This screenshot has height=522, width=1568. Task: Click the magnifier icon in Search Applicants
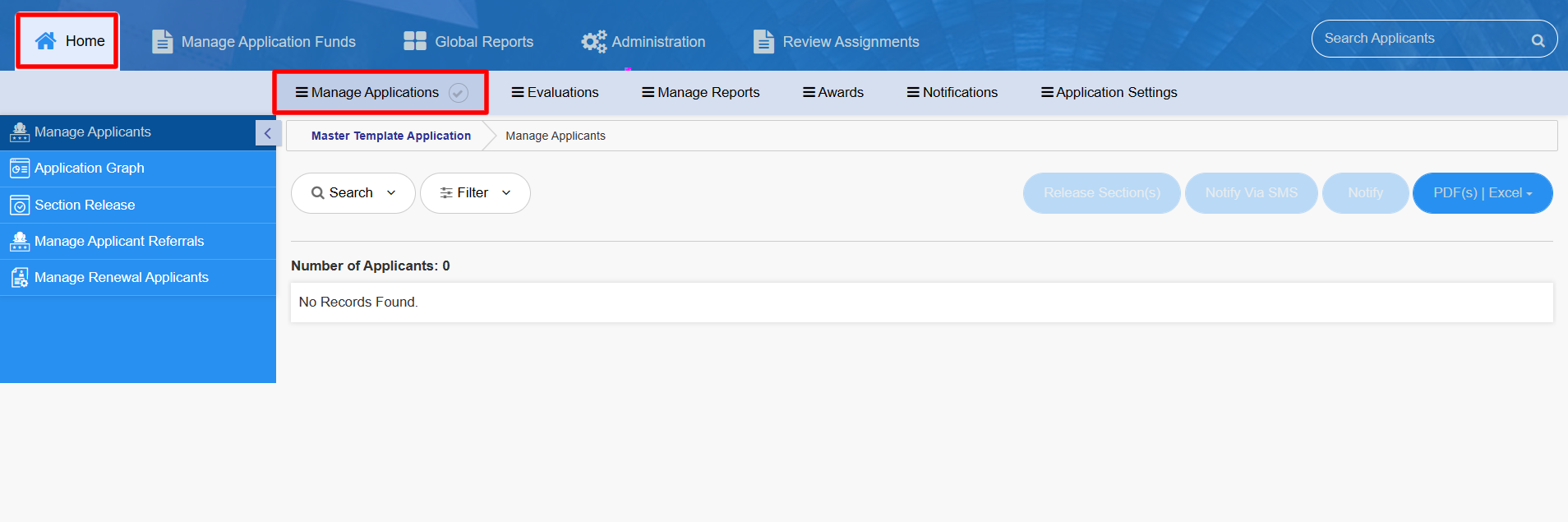[x=1538, y=40]
